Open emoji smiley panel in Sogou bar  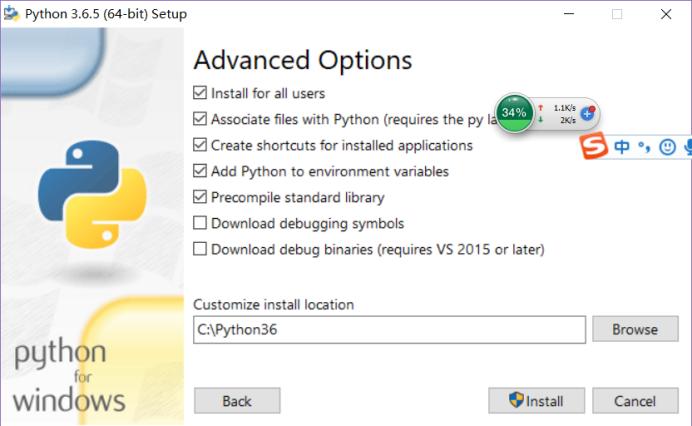(667, 147)
